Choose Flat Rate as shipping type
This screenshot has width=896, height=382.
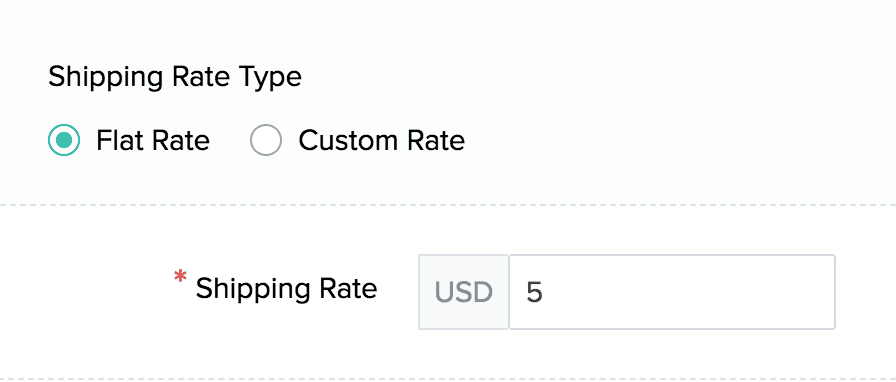click(x=64, y=140)
